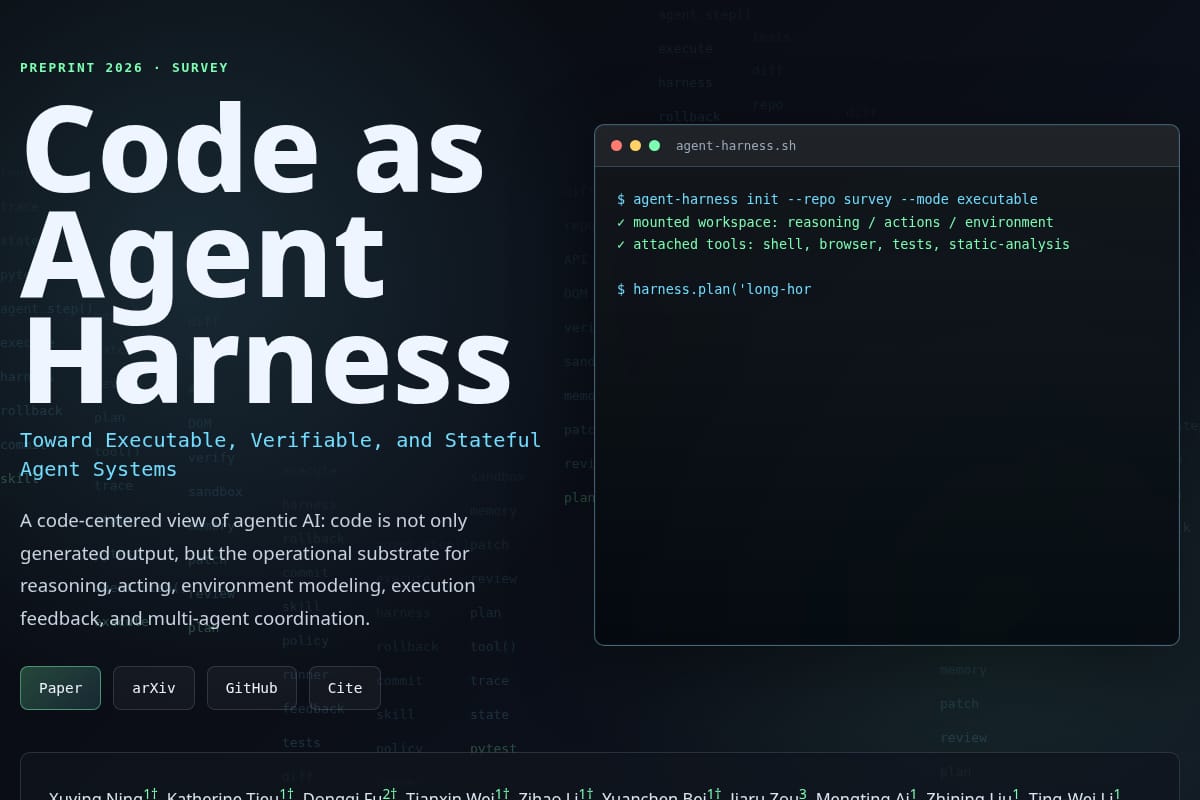
Task: Click author name Tianxin Wei
Action: 450,796
